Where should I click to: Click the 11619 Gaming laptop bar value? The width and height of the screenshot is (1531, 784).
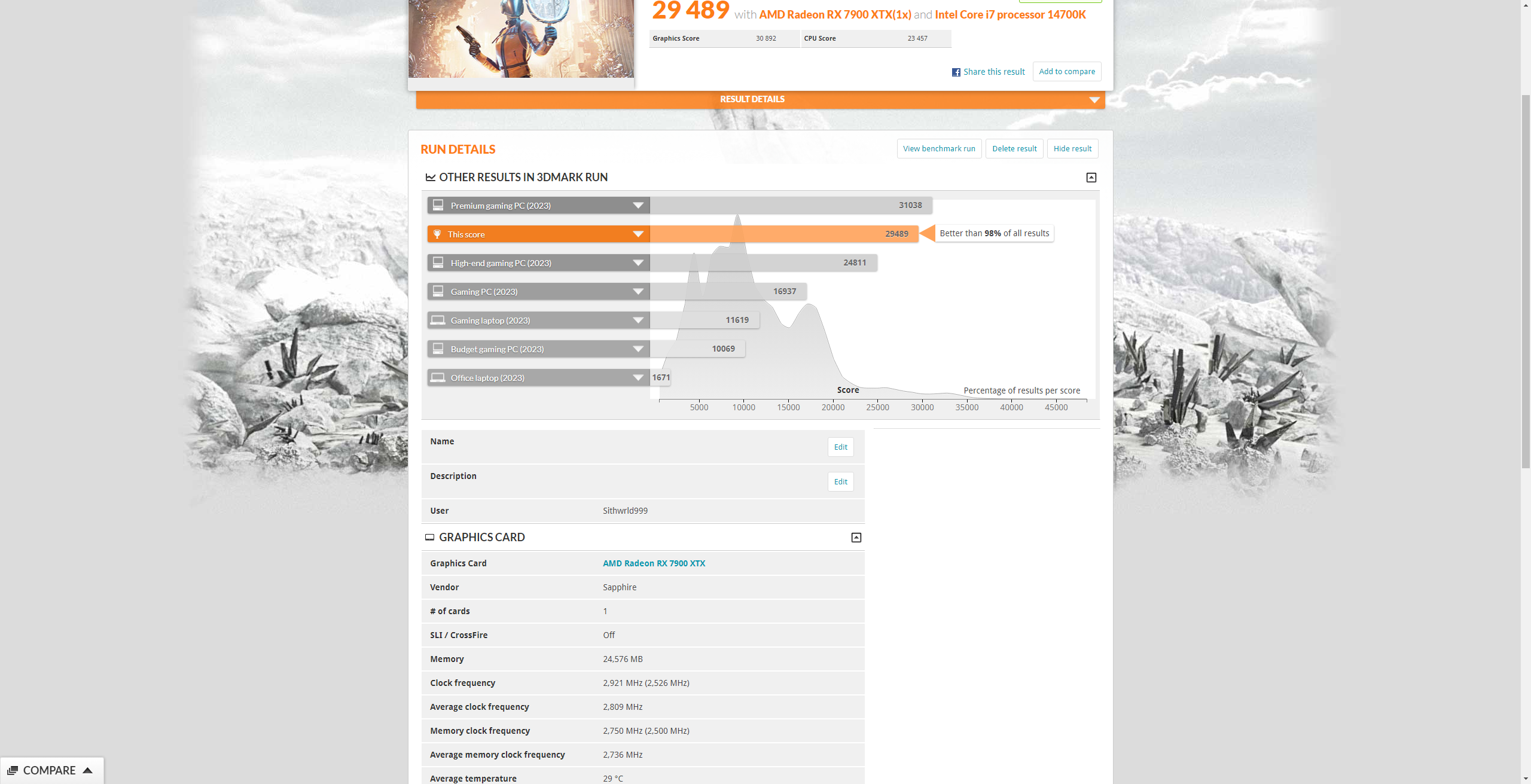pyautogui.click(x=737, y=321)
